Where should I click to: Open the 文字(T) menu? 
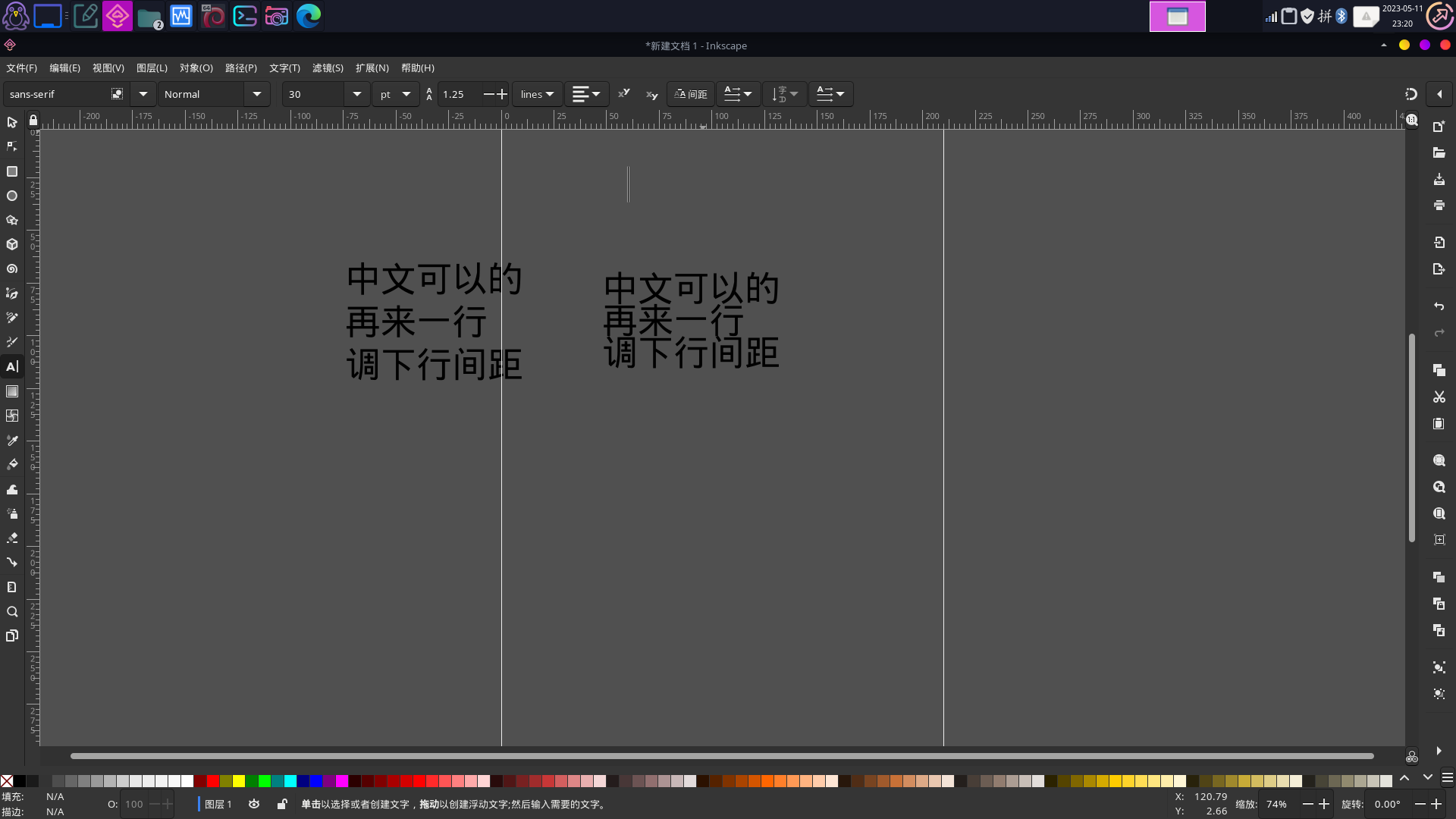[284, 67]
